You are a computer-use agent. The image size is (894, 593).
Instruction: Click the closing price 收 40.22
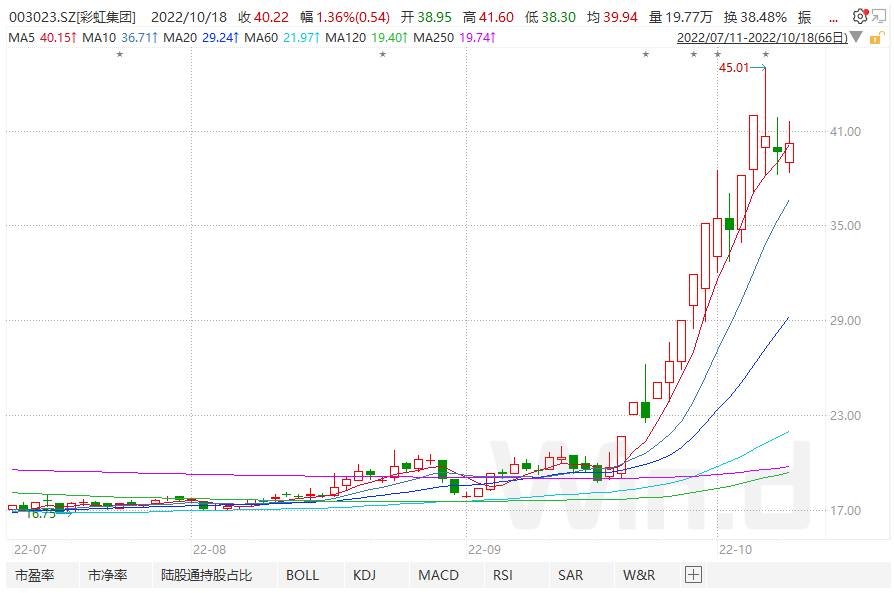263,17
